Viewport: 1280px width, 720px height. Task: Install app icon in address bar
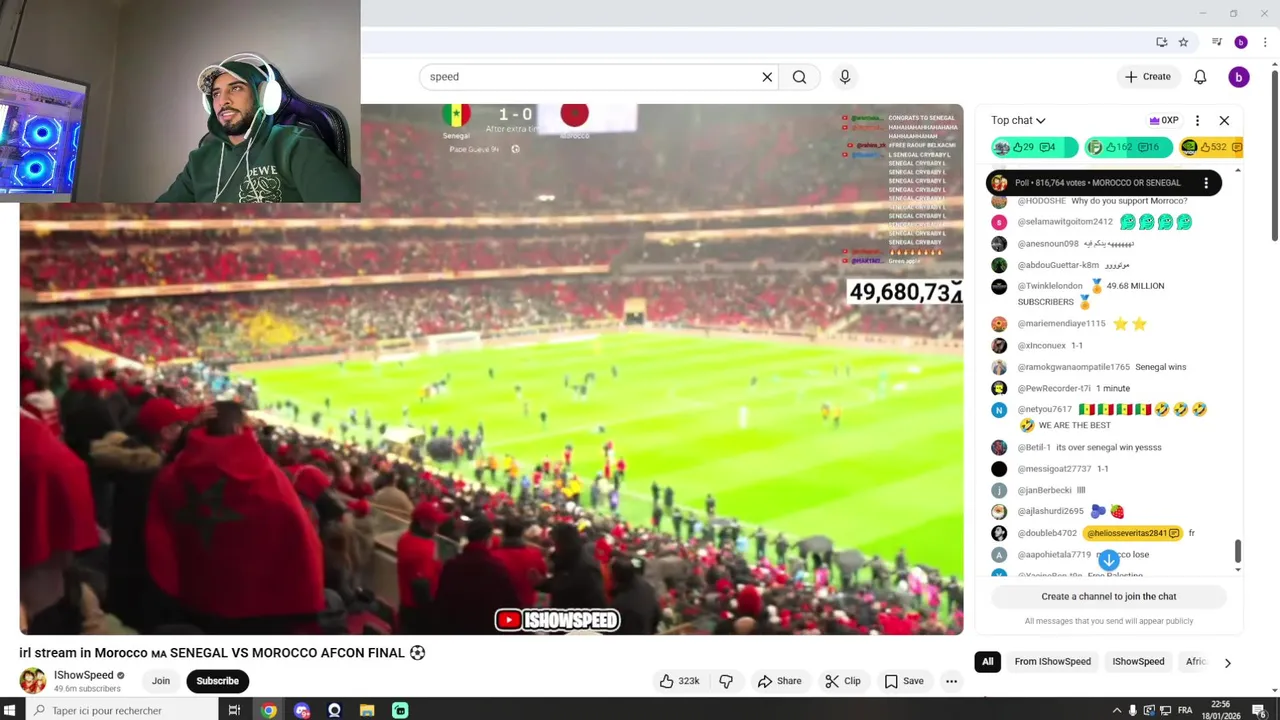point(1161,42)
